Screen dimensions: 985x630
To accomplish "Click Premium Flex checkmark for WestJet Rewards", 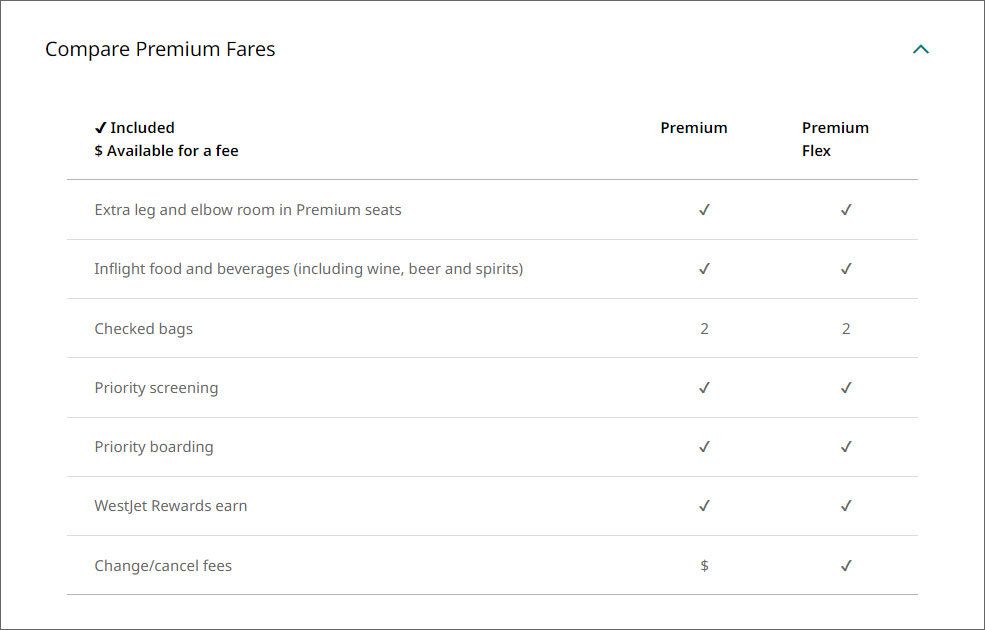I will pyautogui.click(x=846, y=506).
